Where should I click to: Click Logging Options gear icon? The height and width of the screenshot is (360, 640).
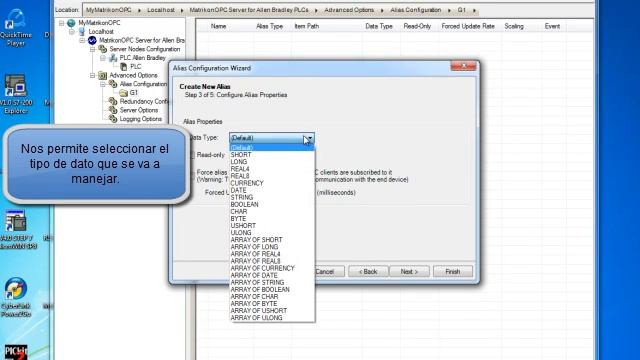coord(113,119)
